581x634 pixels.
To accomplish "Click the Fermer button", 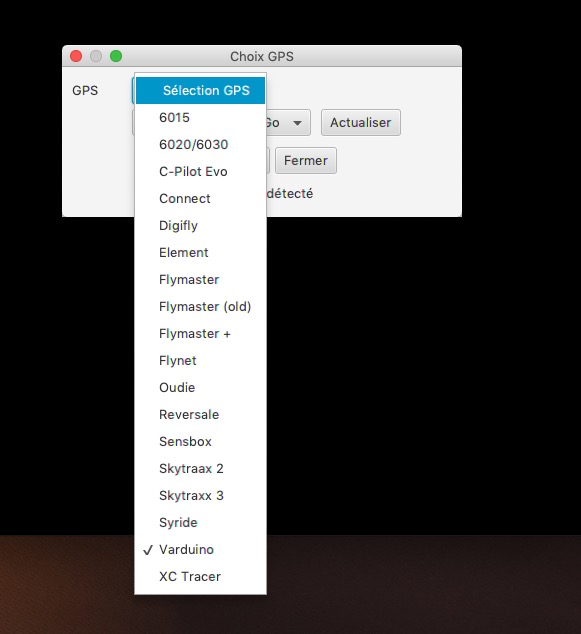I will pyautogui.click(x=306, y=161).
